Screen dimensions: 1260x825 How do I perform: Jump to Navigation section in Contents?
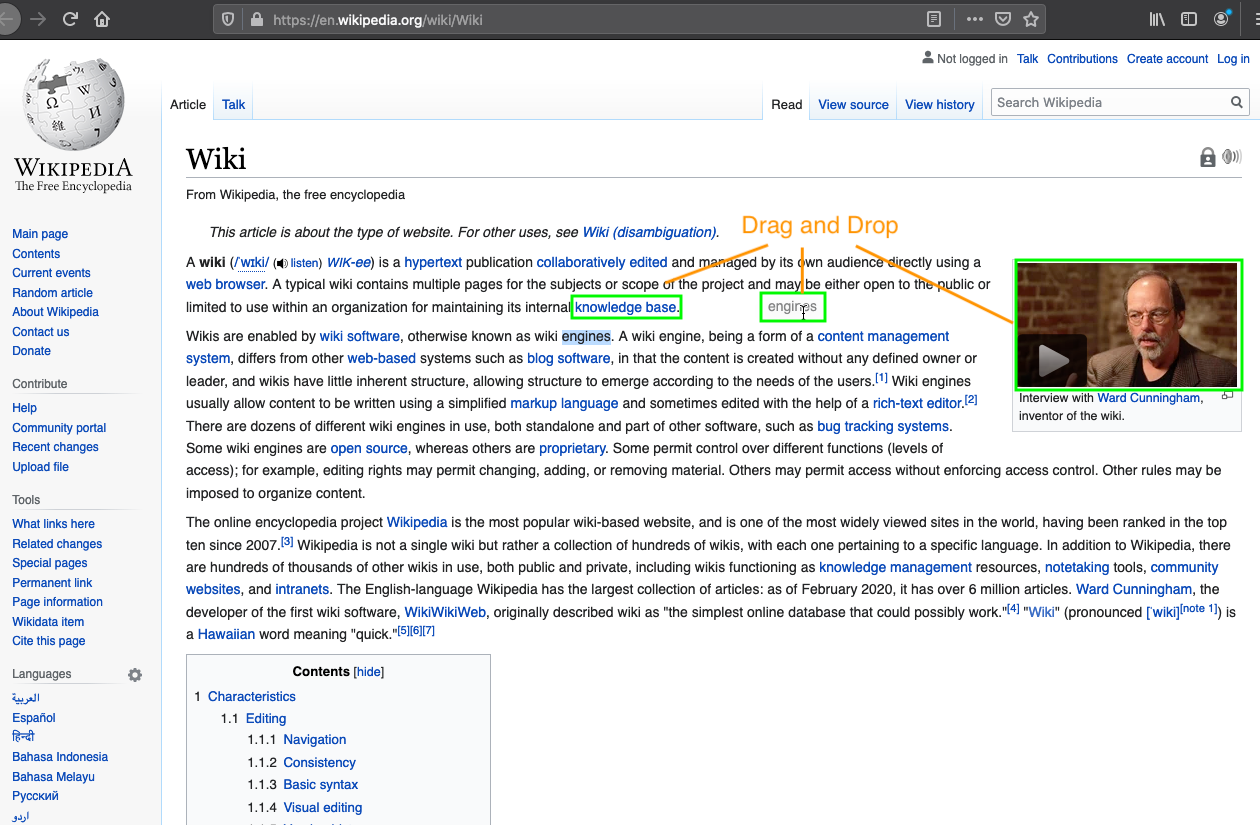coord(315,739)
